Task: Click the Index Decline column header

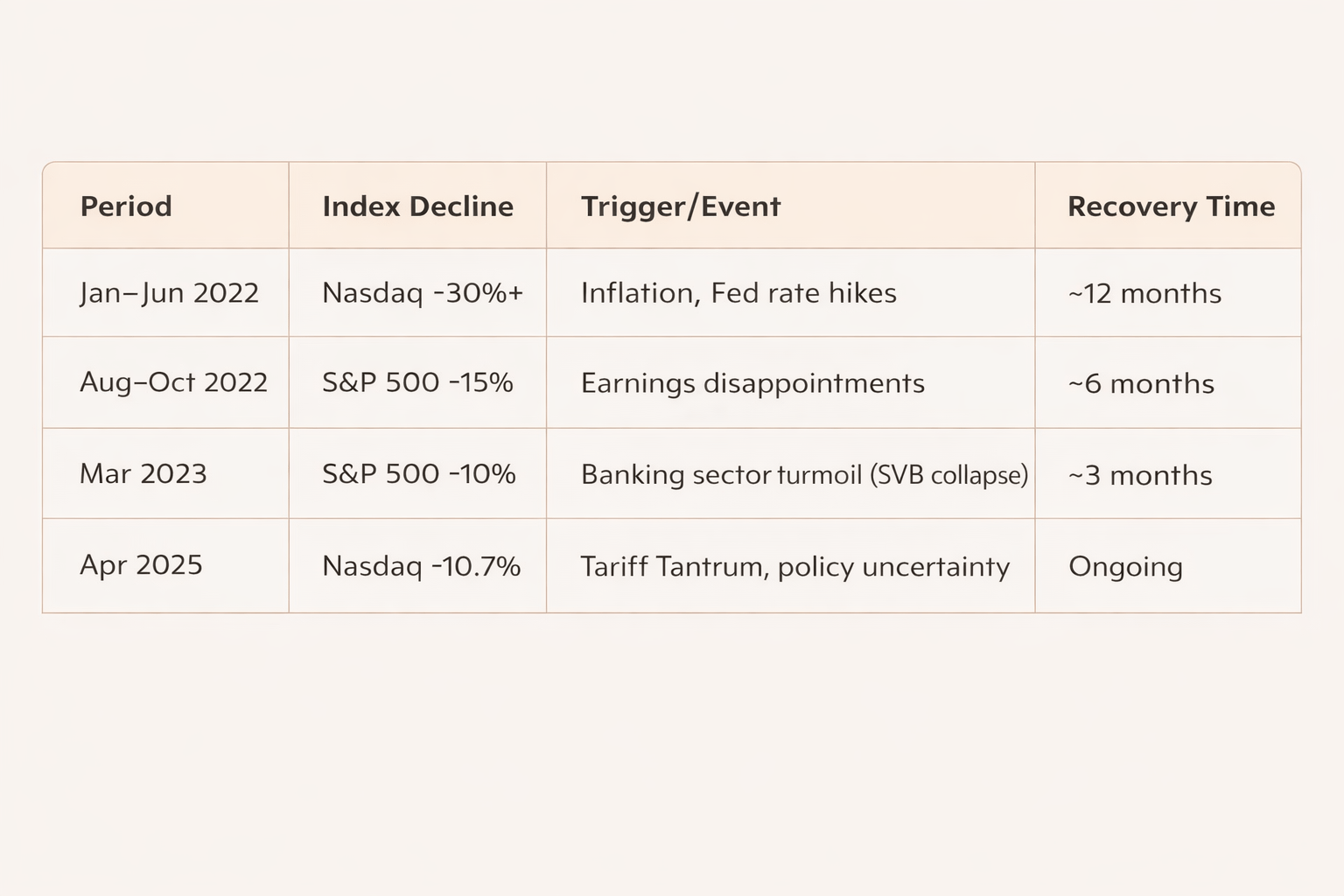Action: (x=417, y=206)
